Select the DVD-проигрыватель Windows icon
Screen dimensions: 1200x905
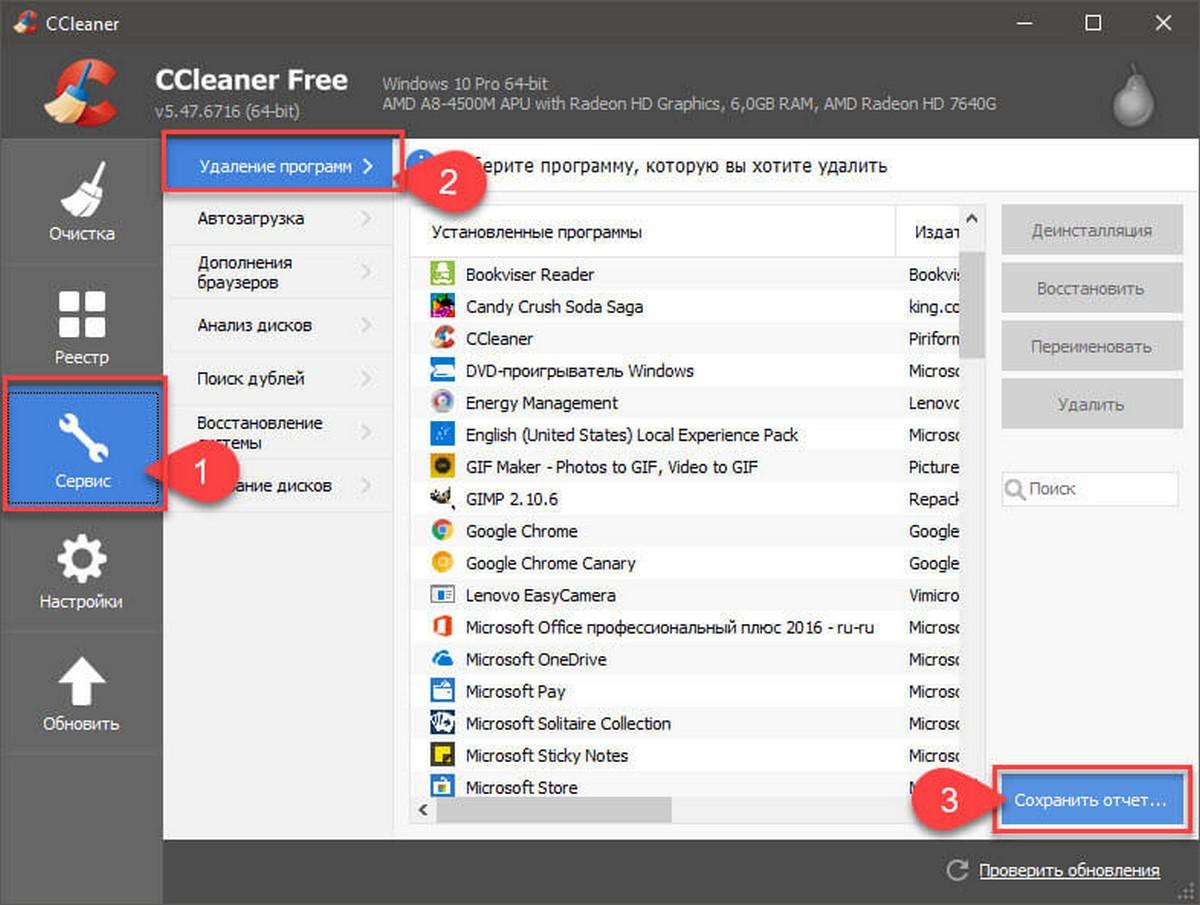click(442, 370)
